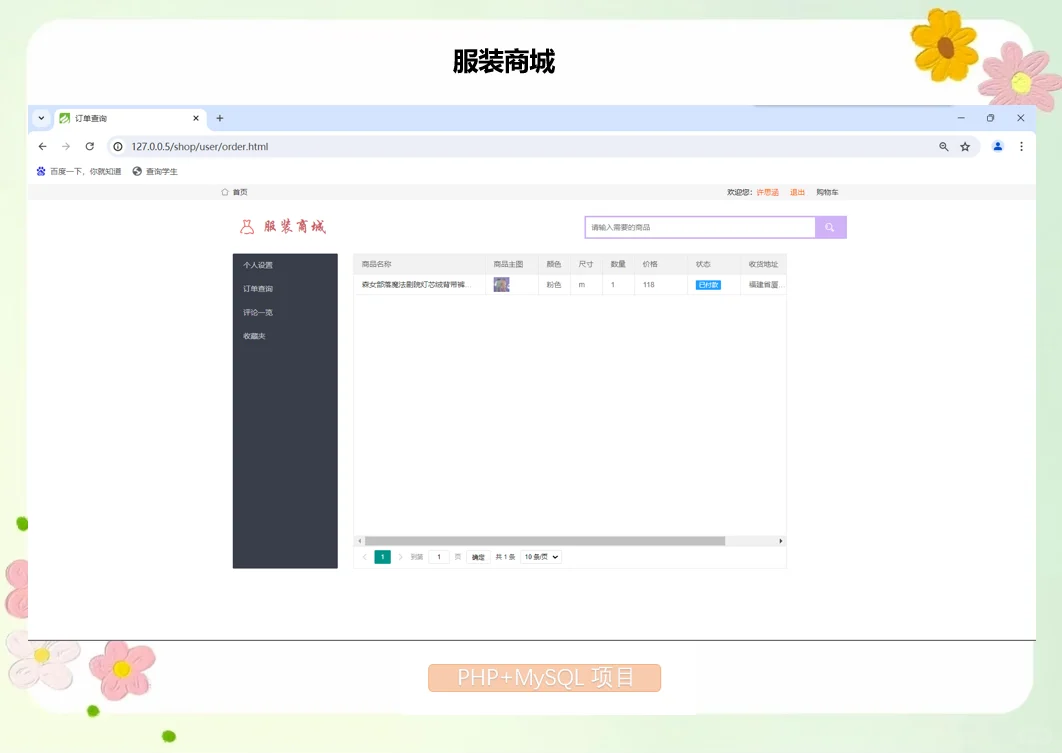Viewport: 1062px width, 753px height.
Task: Click the magnifier search icon
Action: click(x=830, y=227)
